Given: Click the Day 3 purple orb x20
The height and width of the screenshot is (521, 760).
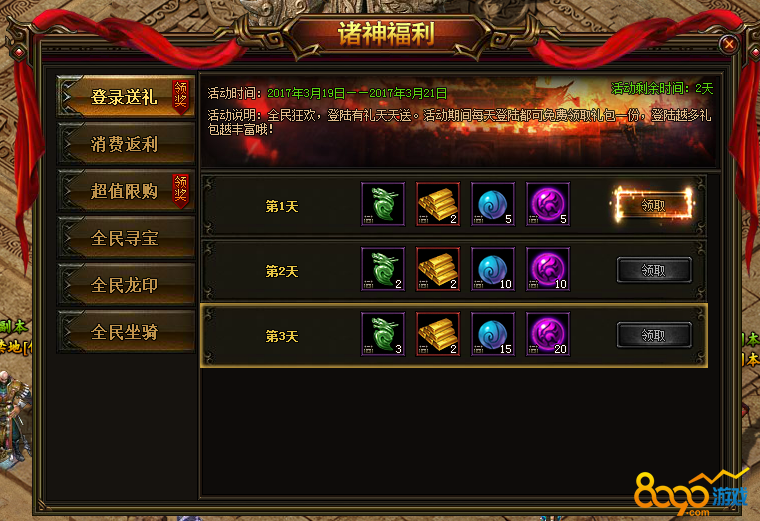Looking at the screenshot, I should (x=548, y=334).
